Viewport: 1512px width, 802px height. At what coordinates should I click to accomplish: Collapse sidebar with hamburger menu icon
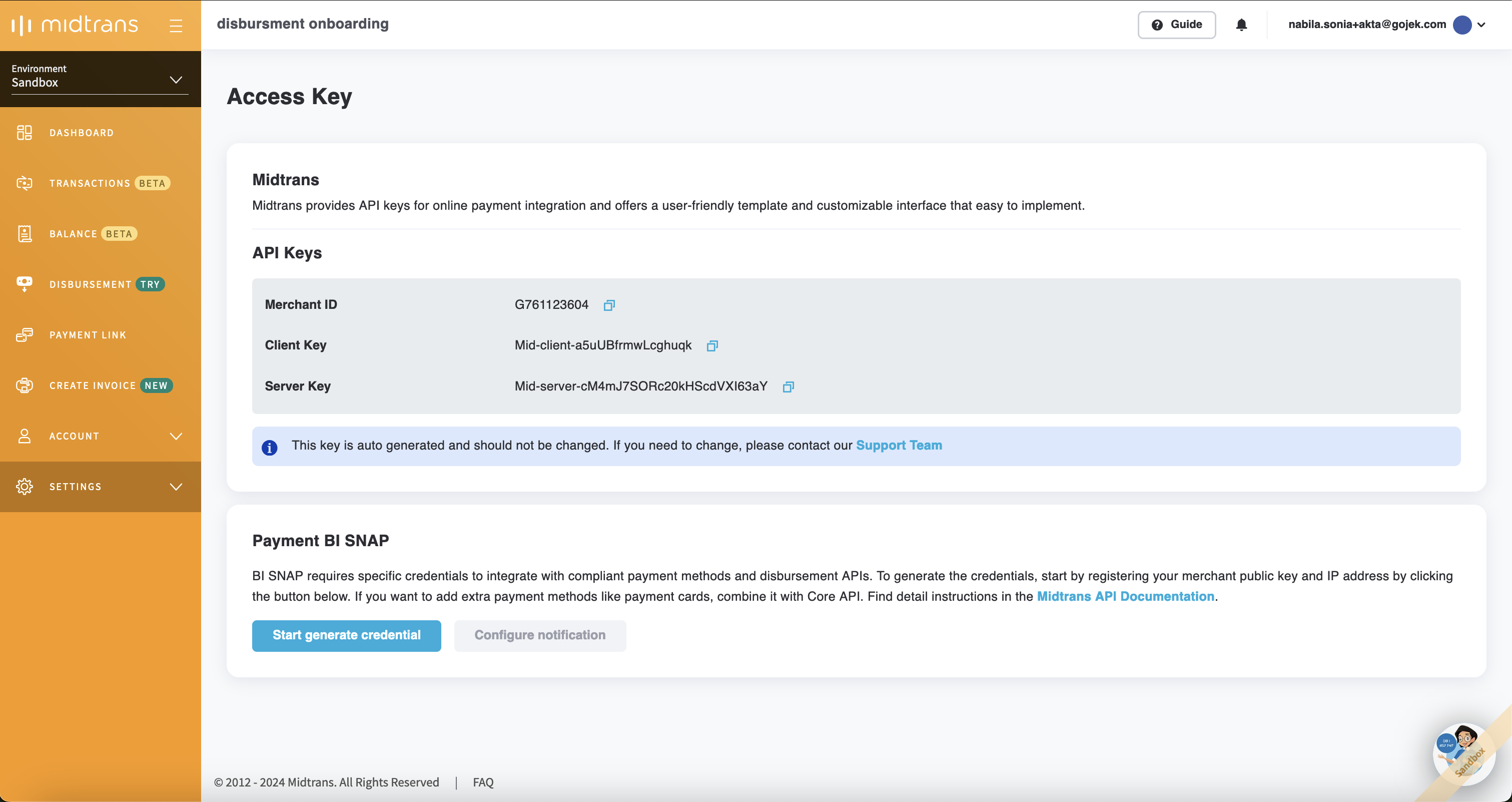coord(176,25)
